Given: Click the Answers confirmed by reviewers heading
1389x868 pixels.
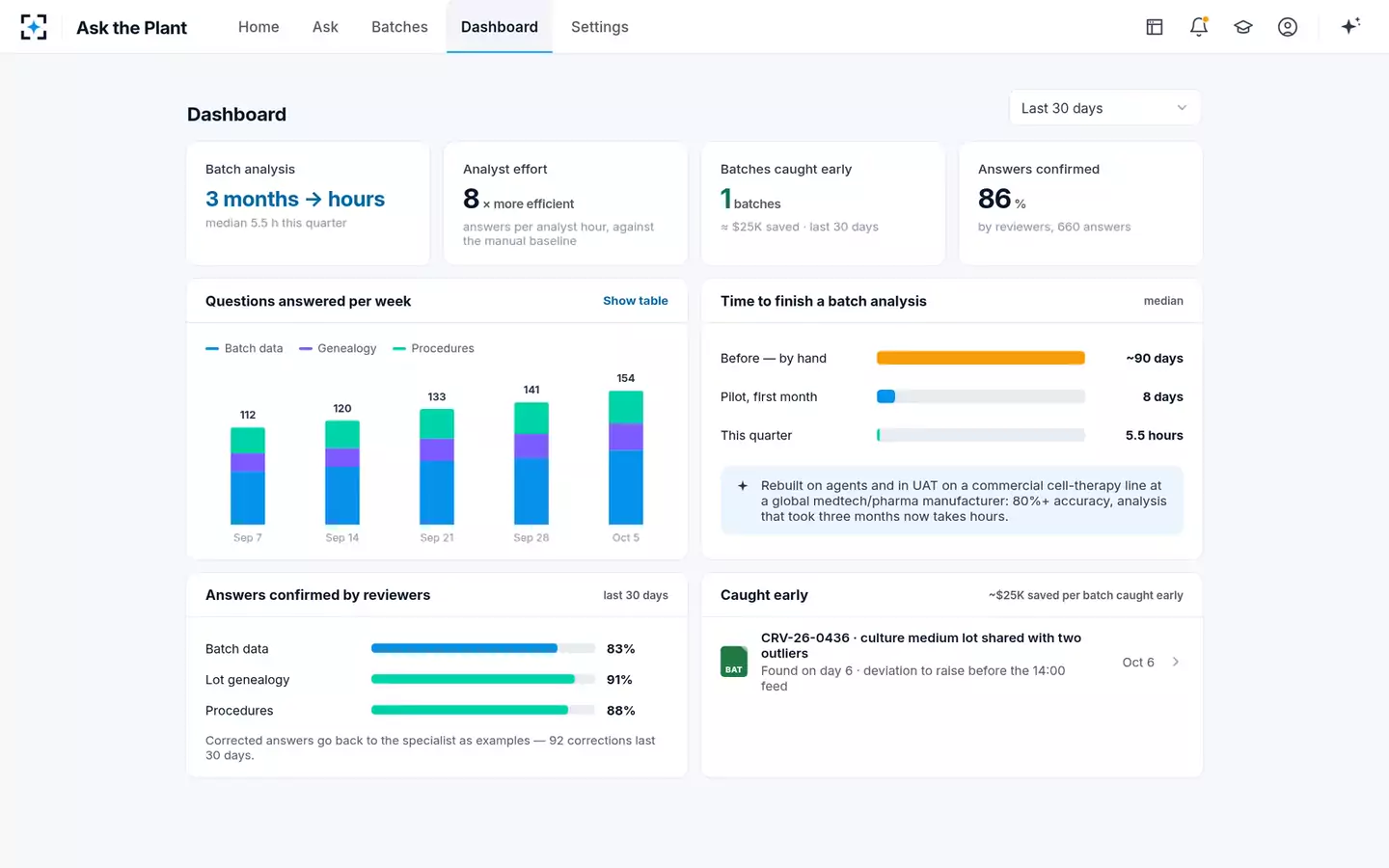Looking at the screenshot, I should [318, 595].
